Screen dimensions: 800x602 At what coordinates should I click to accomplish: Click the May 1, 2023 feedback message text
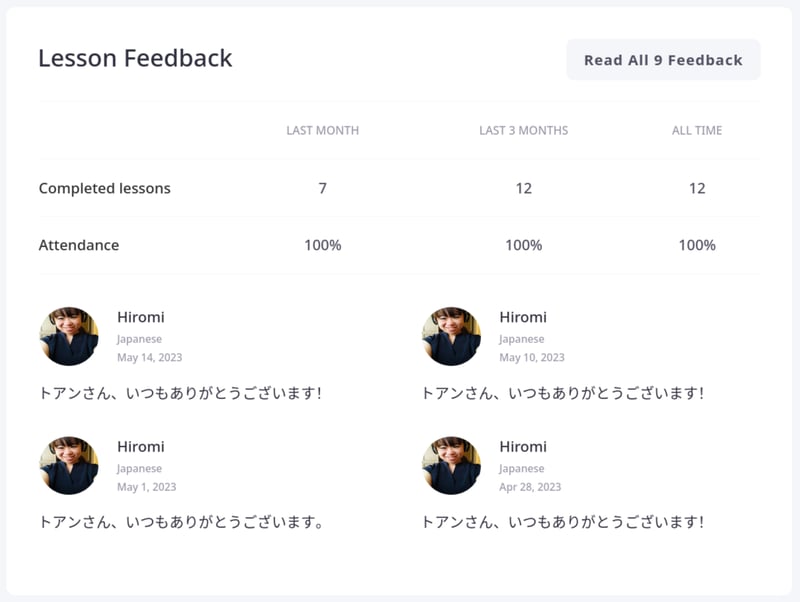pyautogui.click(x=181, y=522)
